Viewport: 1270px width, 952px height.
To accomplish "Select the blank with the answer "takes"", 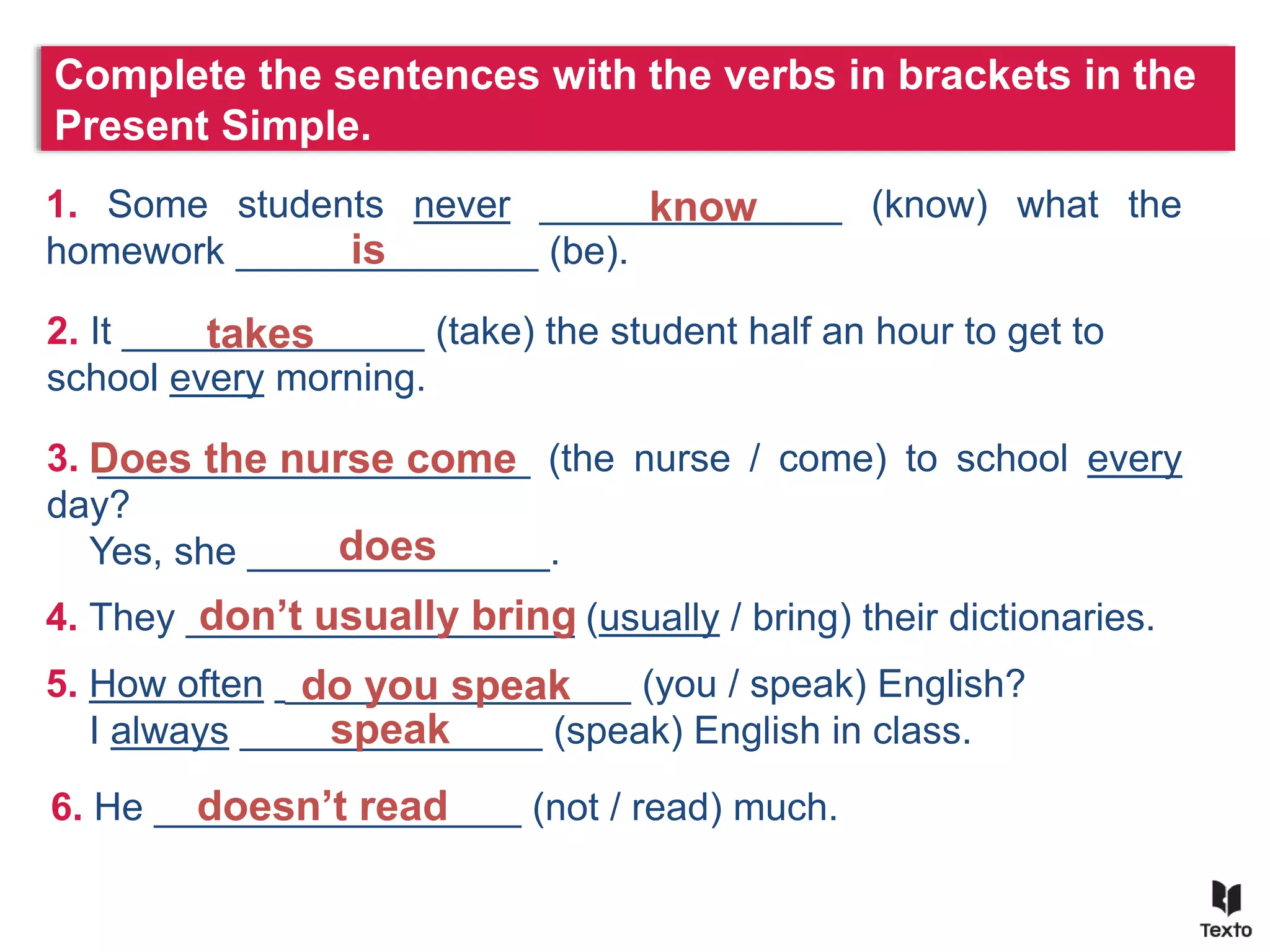I will point(260,333).
